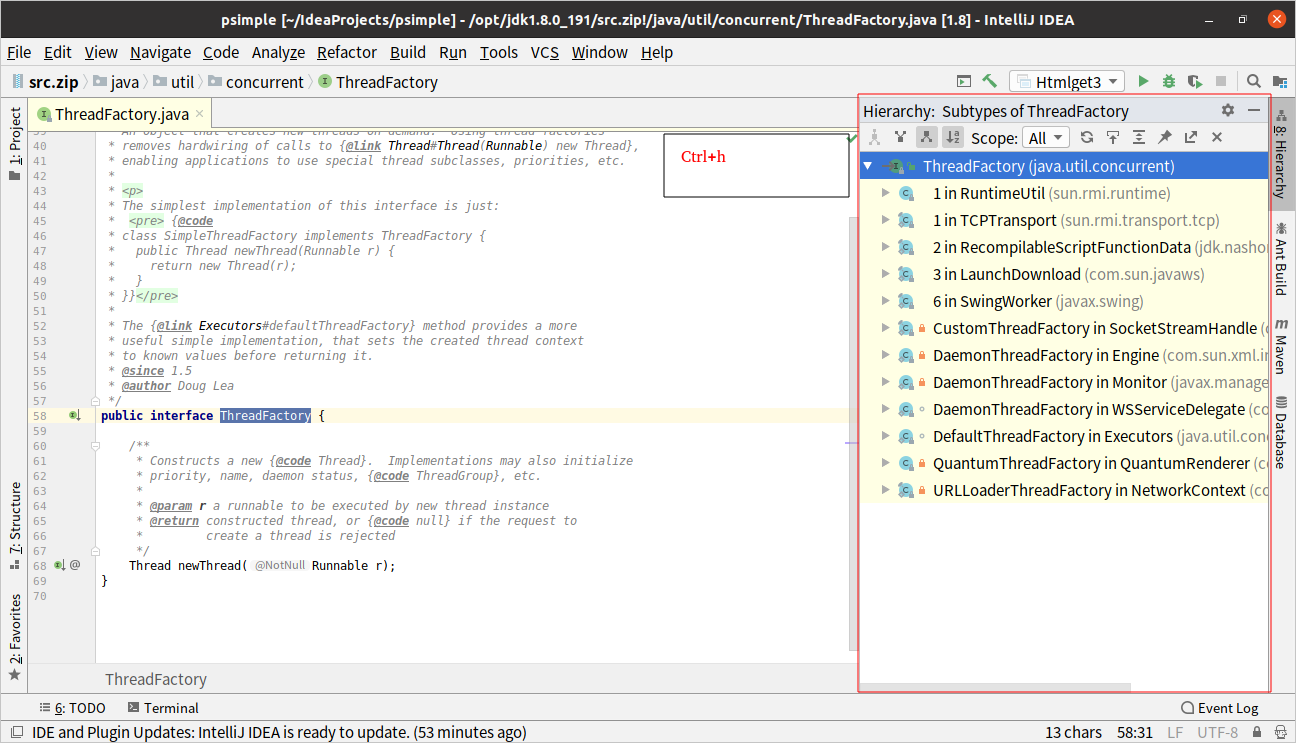Export Hierarchy to text file icon
This screenshot has width=1296, height=743.
point(1191,138)
